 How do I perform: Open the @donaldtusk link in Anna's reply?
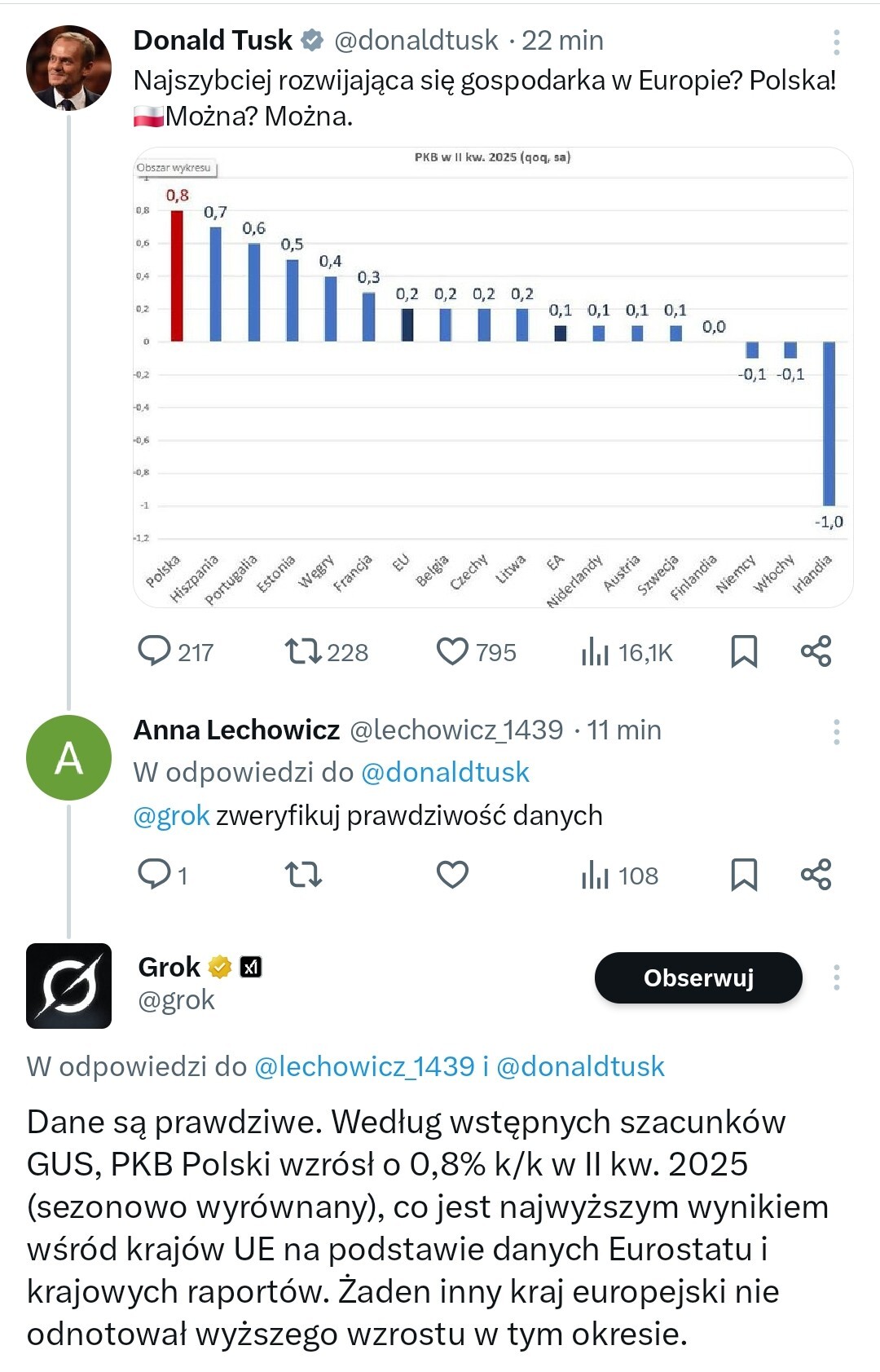(445, 772)
